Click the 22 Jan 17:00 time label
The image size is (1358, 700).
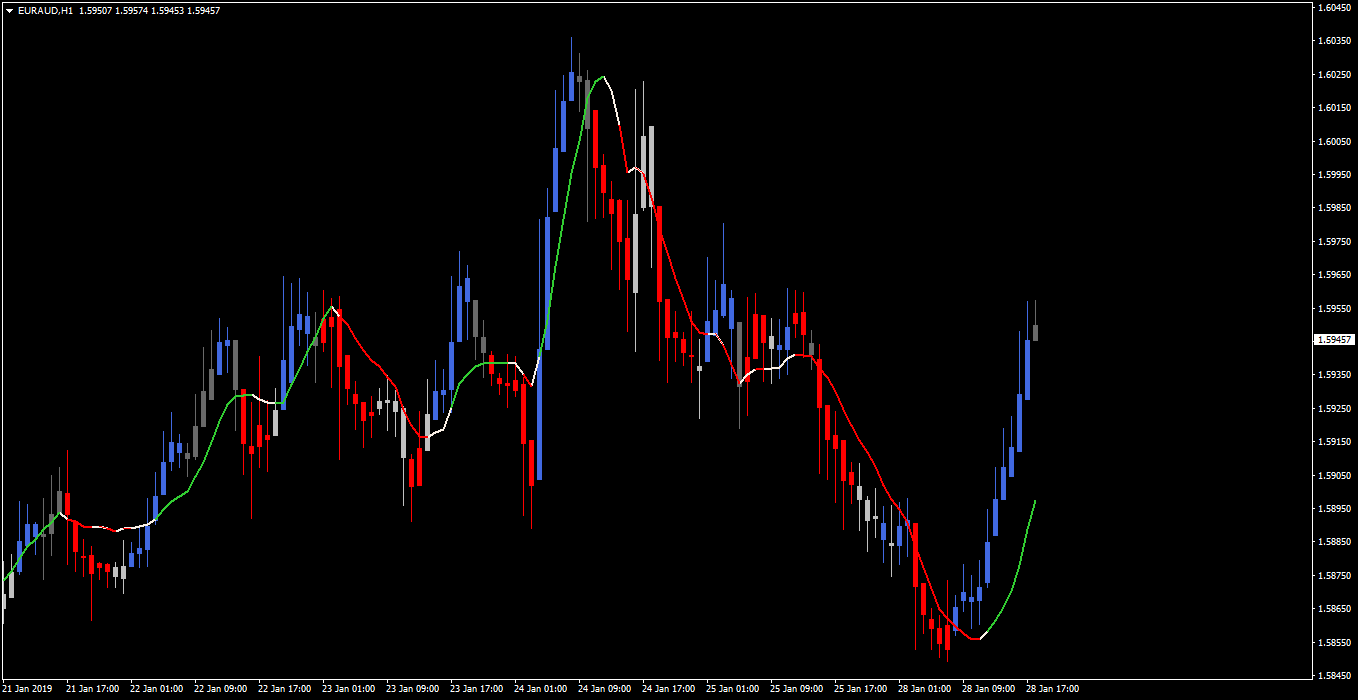tap(285, 689)
